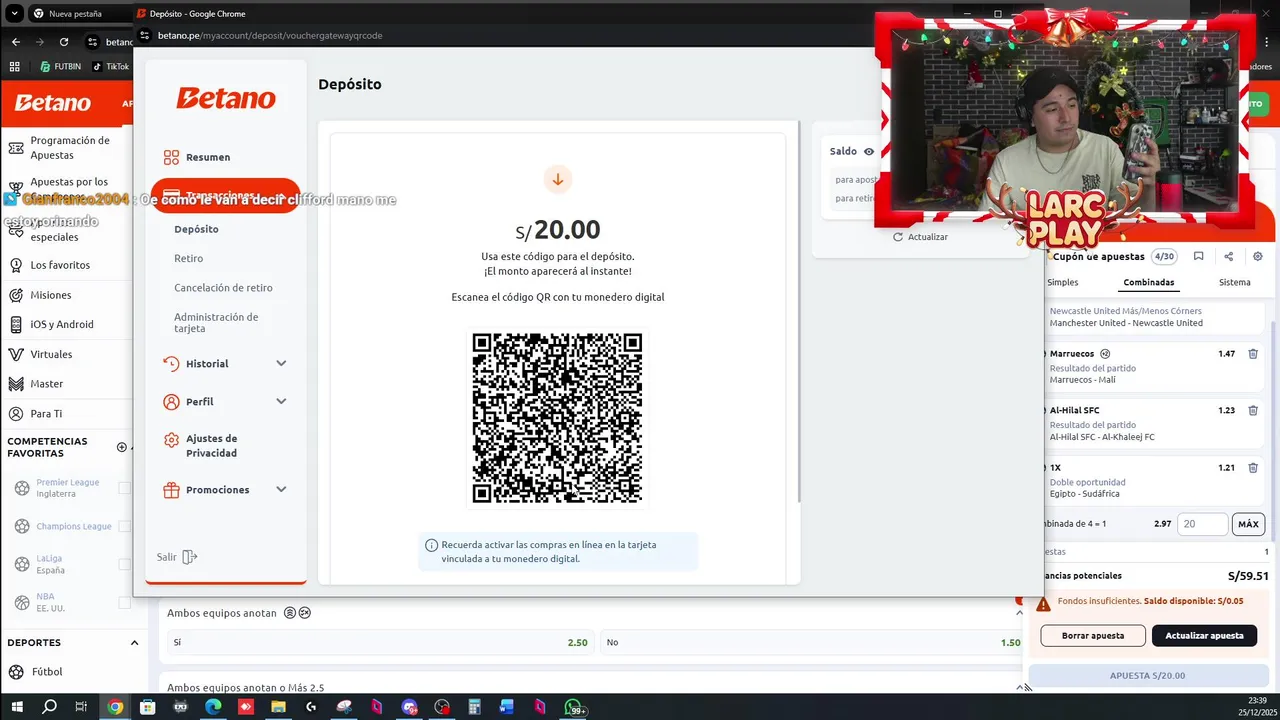
Task: Select No 1.50 in Ambos equipos anotan
Action: pos(813,642)
